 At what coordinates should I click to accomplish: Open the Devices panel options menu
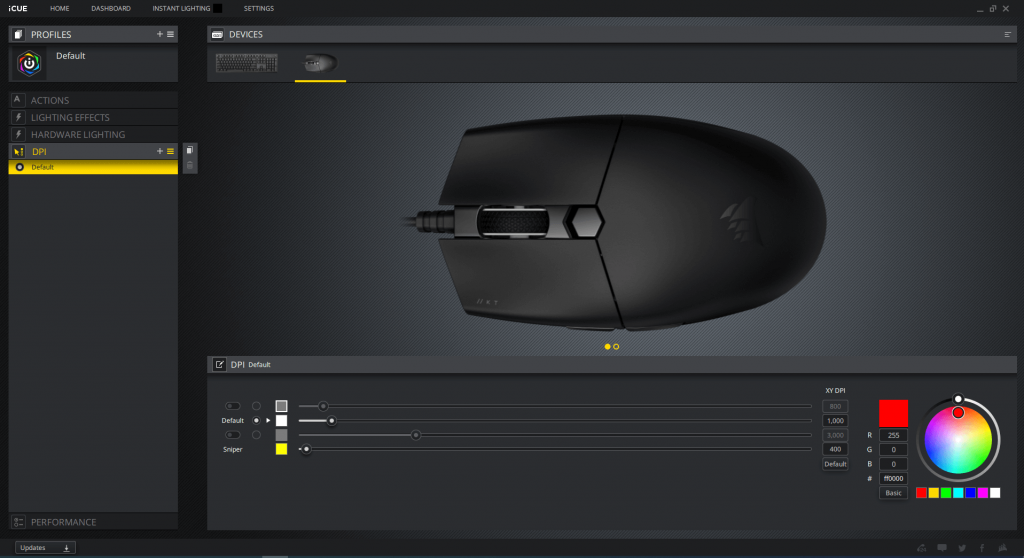[1007, 35]
